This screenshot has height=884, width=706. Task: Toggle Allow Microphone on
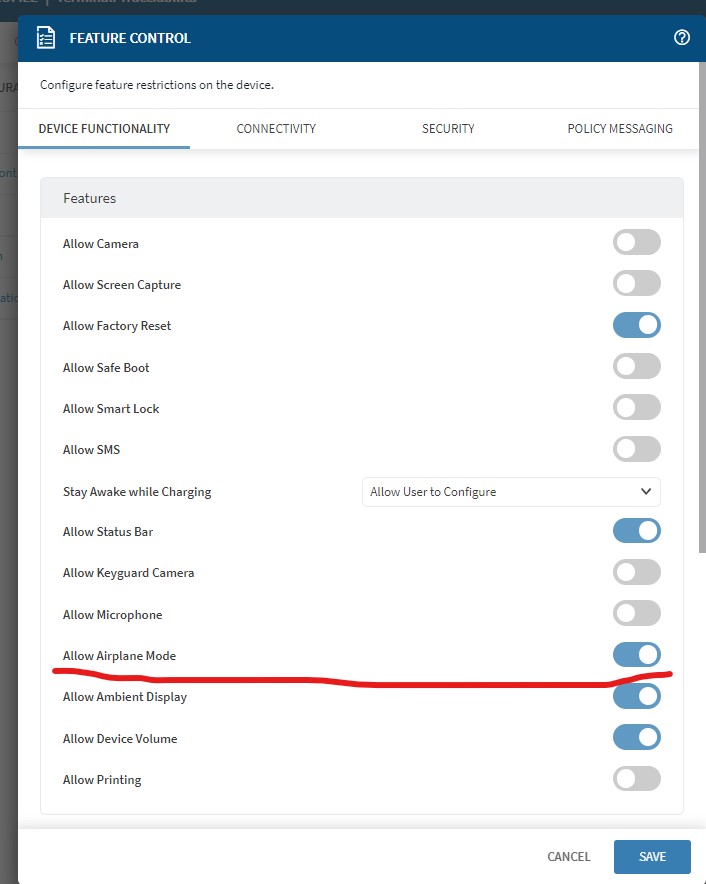click(x=637, y=614)
